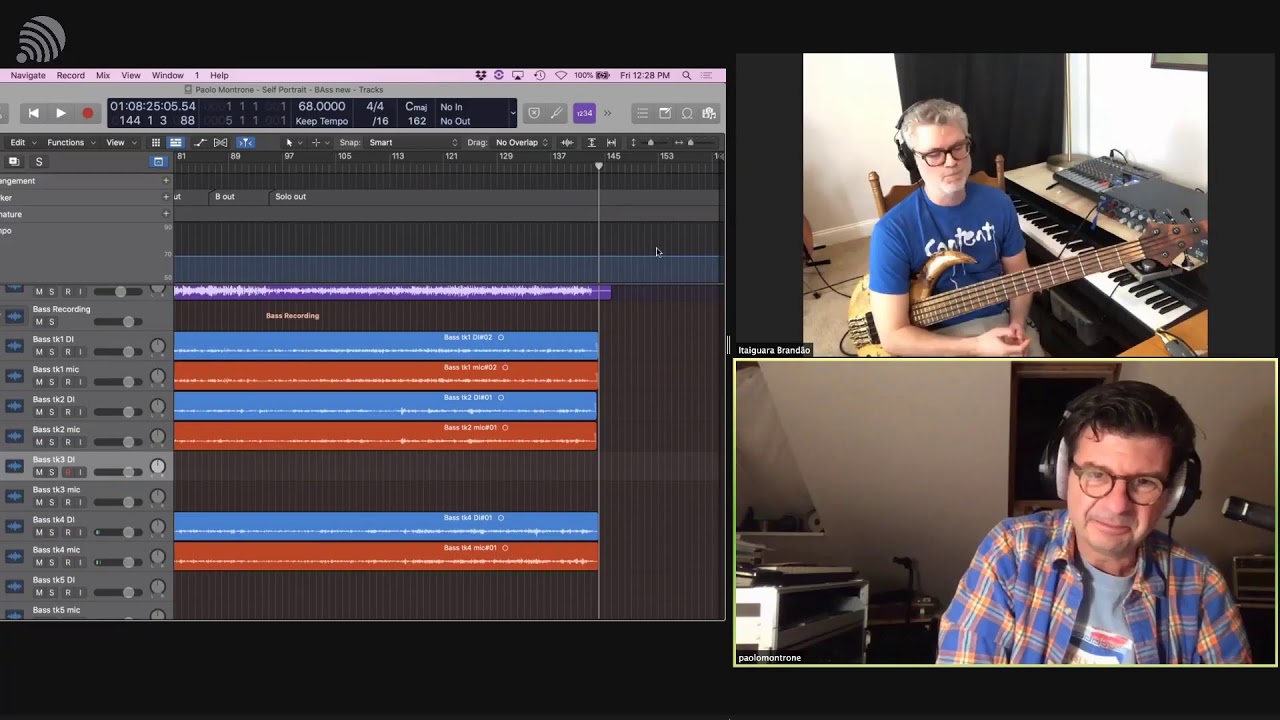Click the add track duplicate icon above track list
The width and height of the screenshot is (1280, 720).
(x=14, y=161)
